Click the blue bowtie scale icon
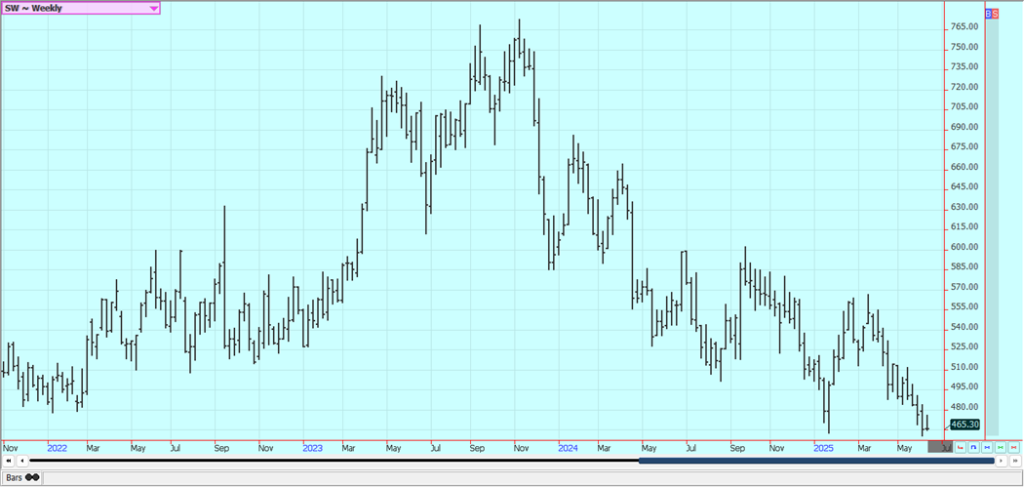Image resolution: width=1024 pixels, height=487 pixels. pos(987,447)
